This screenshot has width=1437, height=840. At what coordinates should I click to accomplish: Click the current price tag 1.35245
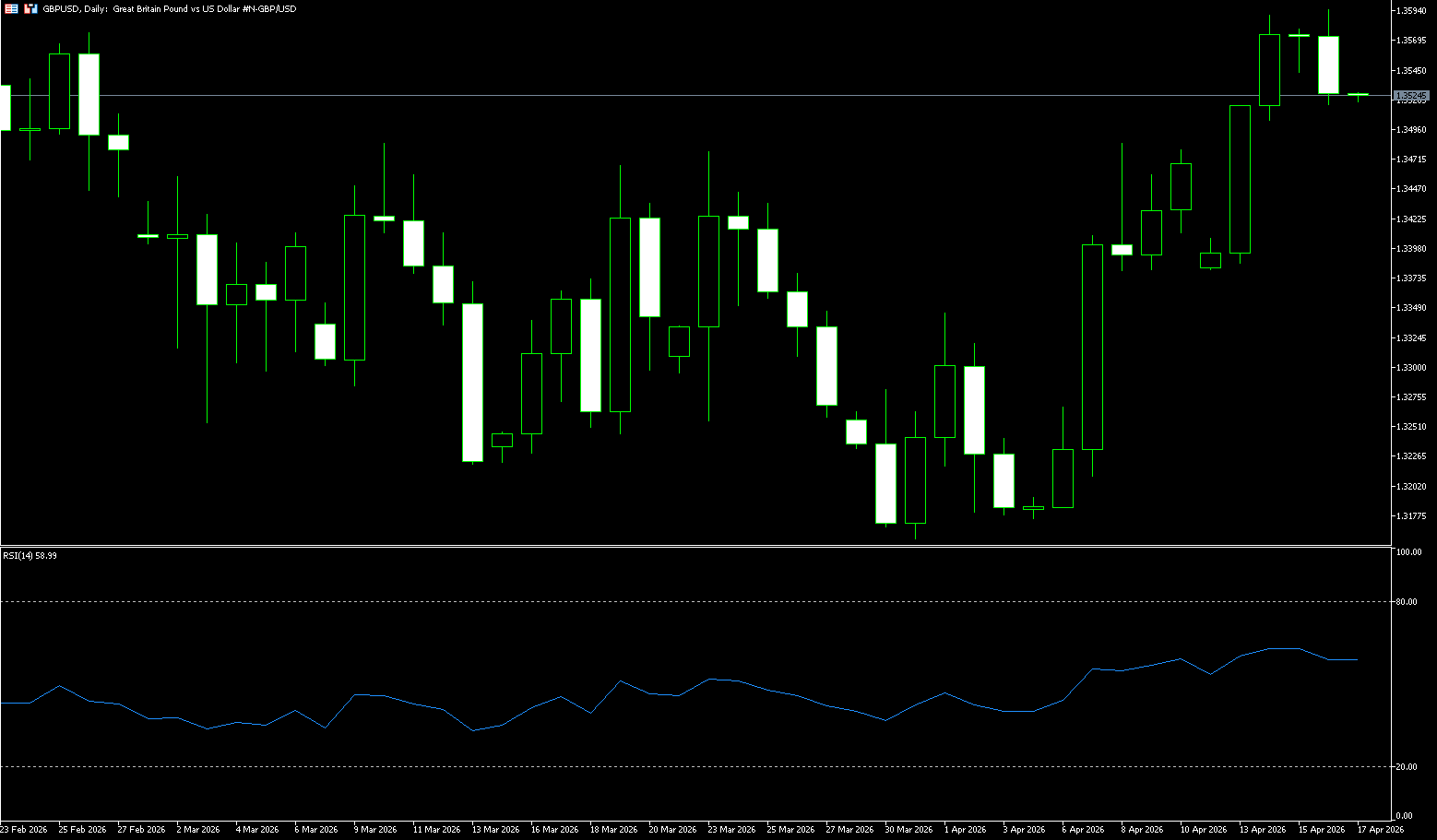(x=1410, y=96)
